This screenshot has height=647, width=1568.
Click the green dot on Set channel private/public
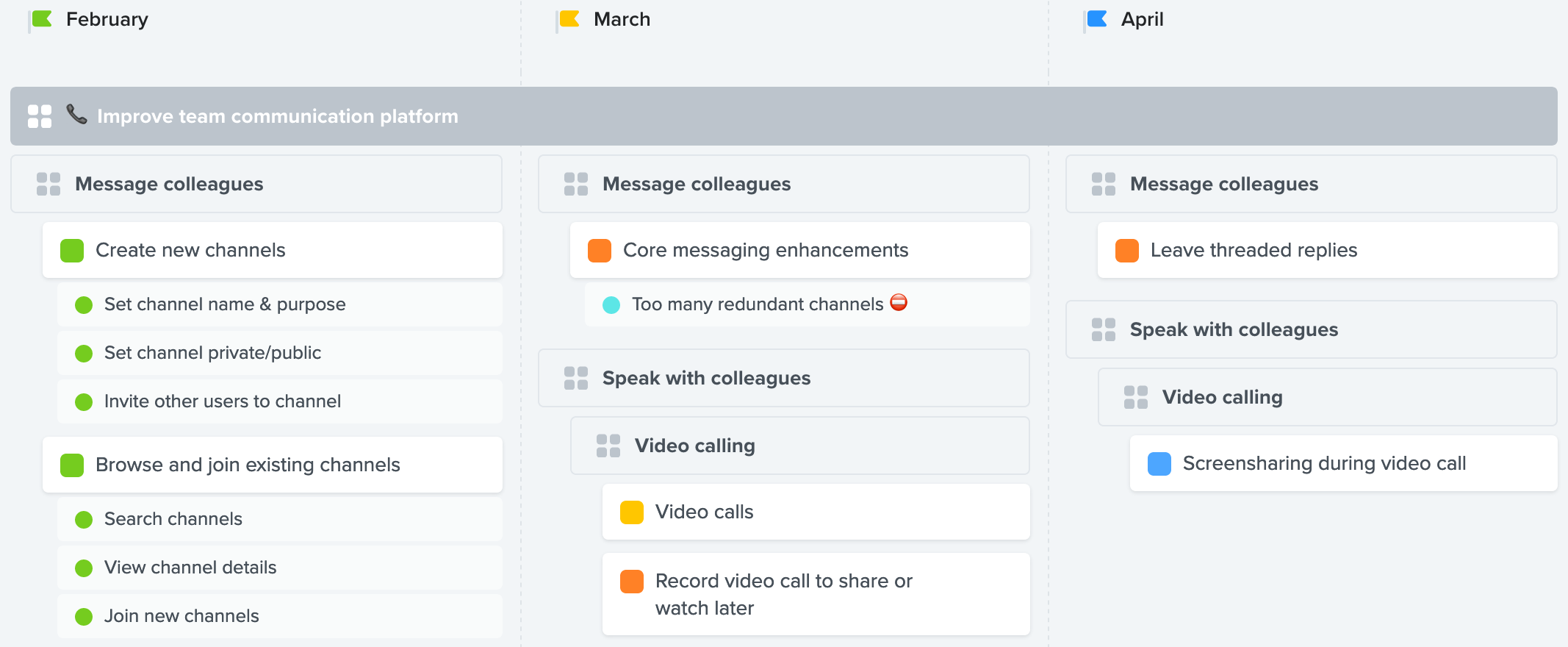click(84, 354)
